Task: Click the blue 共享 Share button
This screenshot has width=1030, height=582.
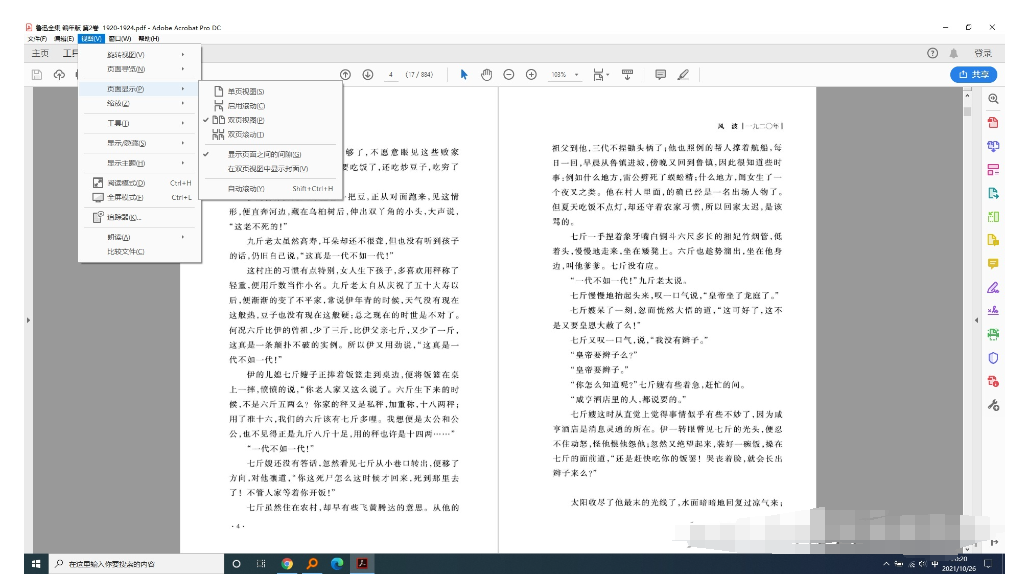Action: (974, 75)
